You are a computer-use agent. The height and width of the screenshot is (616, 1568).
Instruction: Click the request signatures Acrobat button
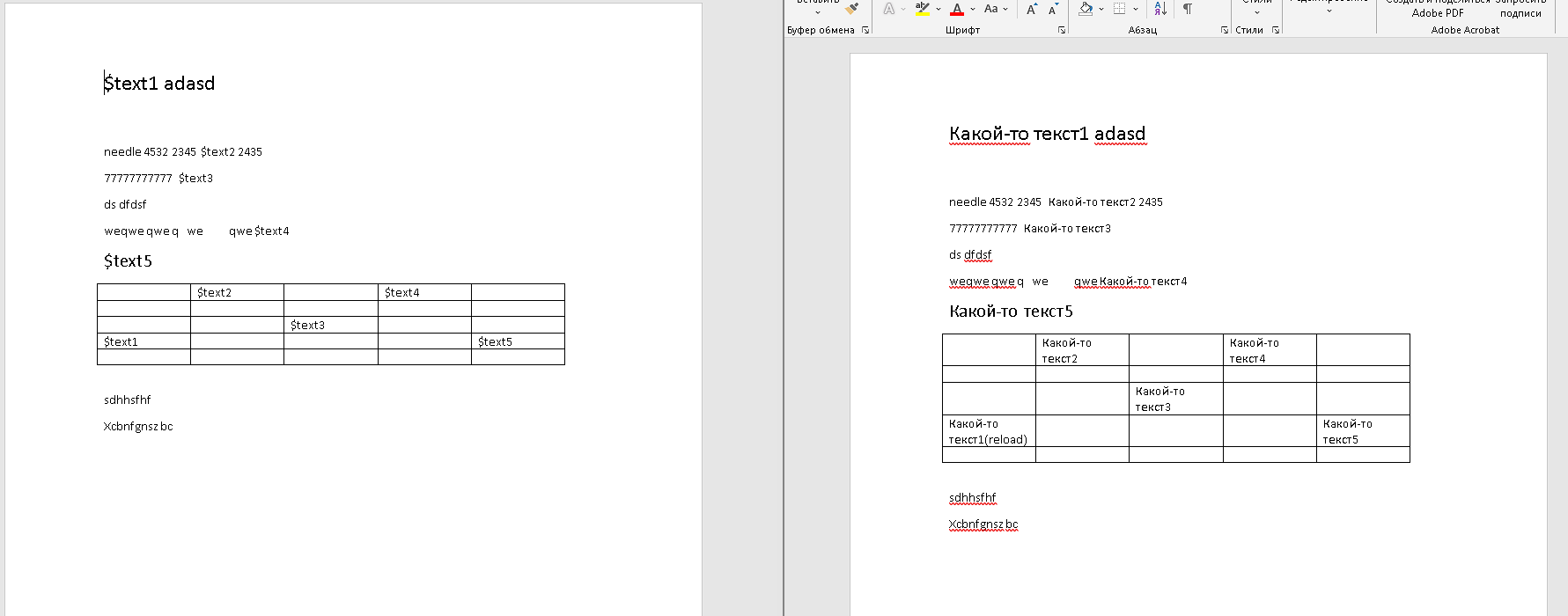point(1520,8)
